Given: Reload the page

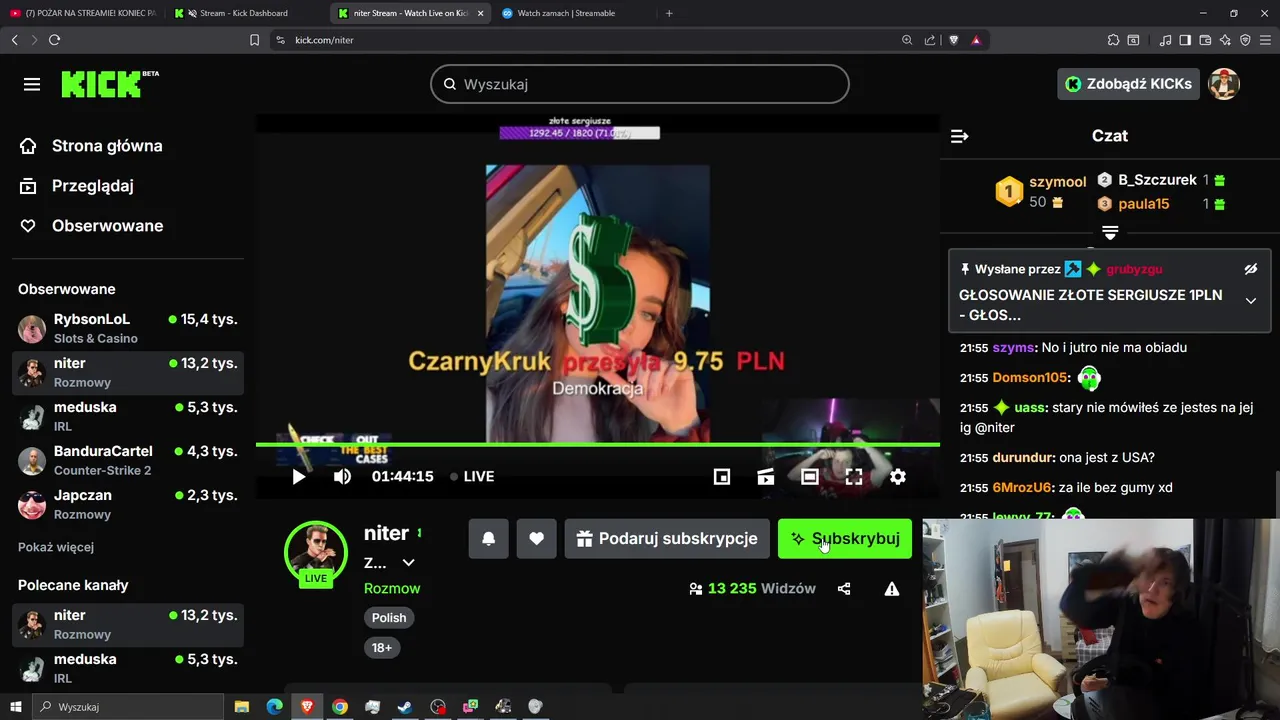Looking at the screenshot, I should pyautogui.click(x=54, y=40).
